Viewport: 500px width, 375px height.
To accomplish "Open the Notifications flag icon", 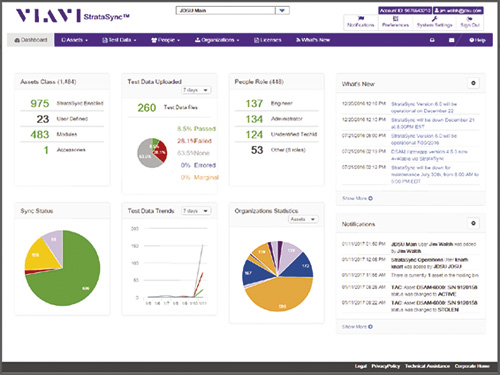I will (361, 19).
